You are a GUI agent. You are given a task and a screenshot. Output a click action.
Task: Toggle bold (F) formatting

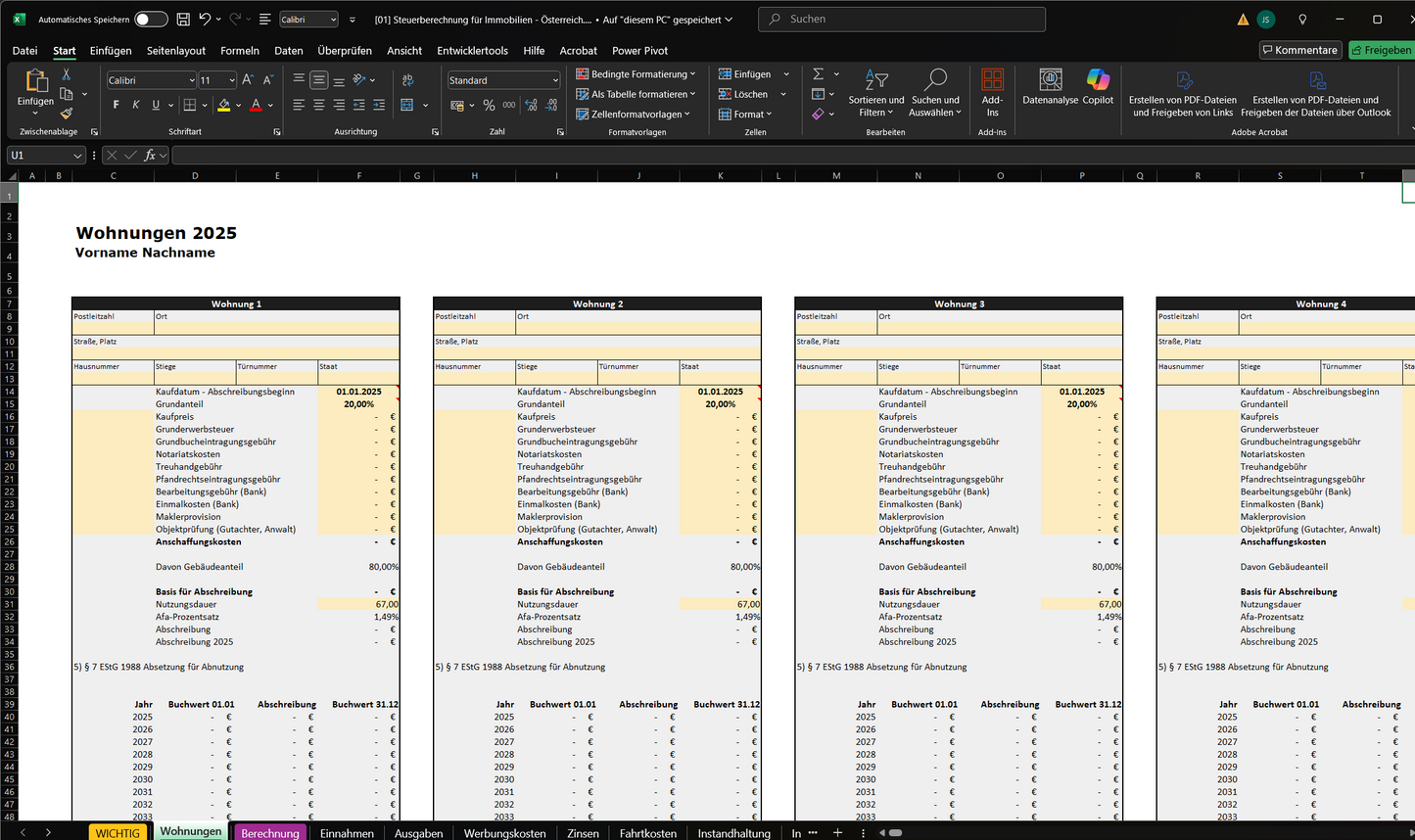click(116, 105)
